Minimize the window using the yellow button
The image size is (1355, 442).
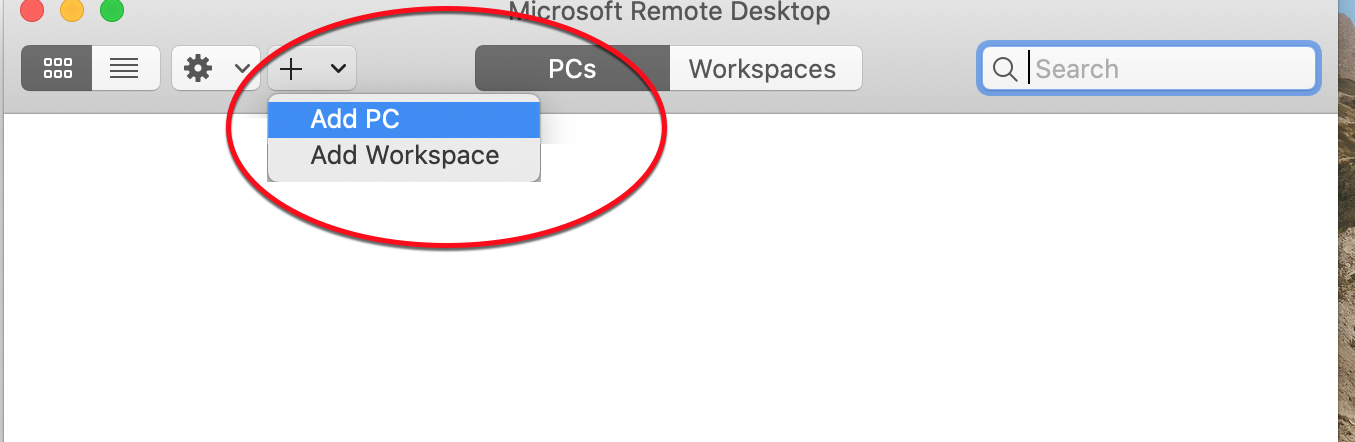click(72, 11)
